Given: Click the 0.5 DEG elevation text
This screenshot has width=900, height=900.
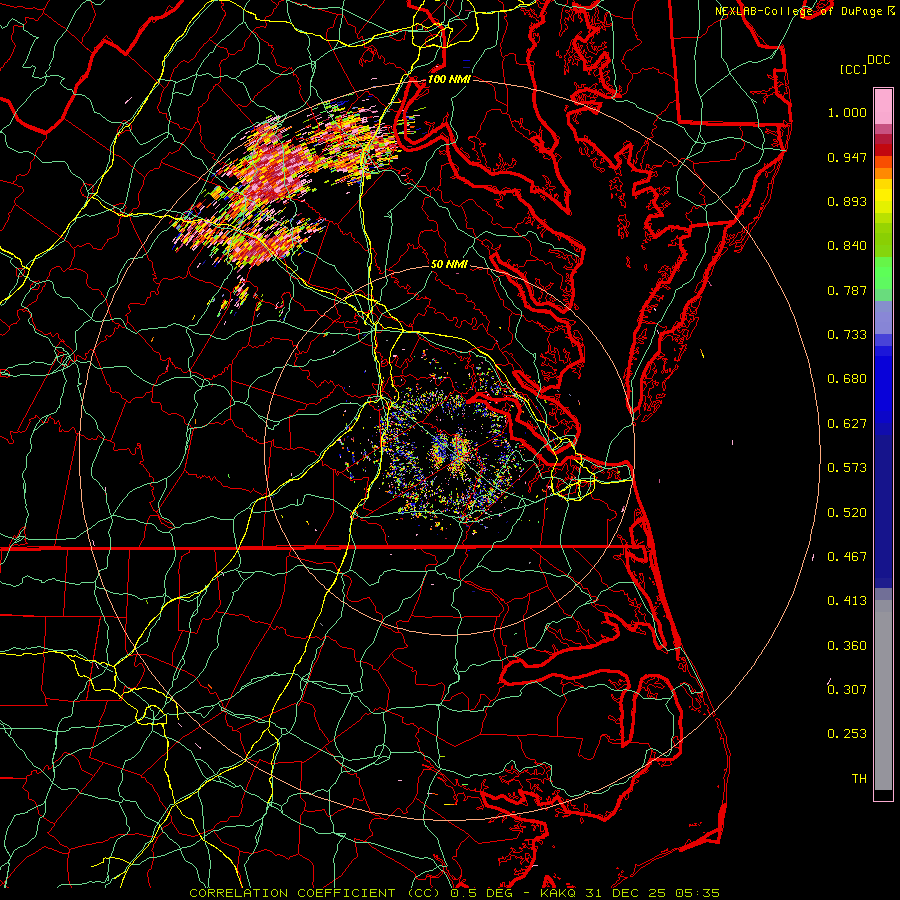Looking at the screenshot, I should pos(481,893).
